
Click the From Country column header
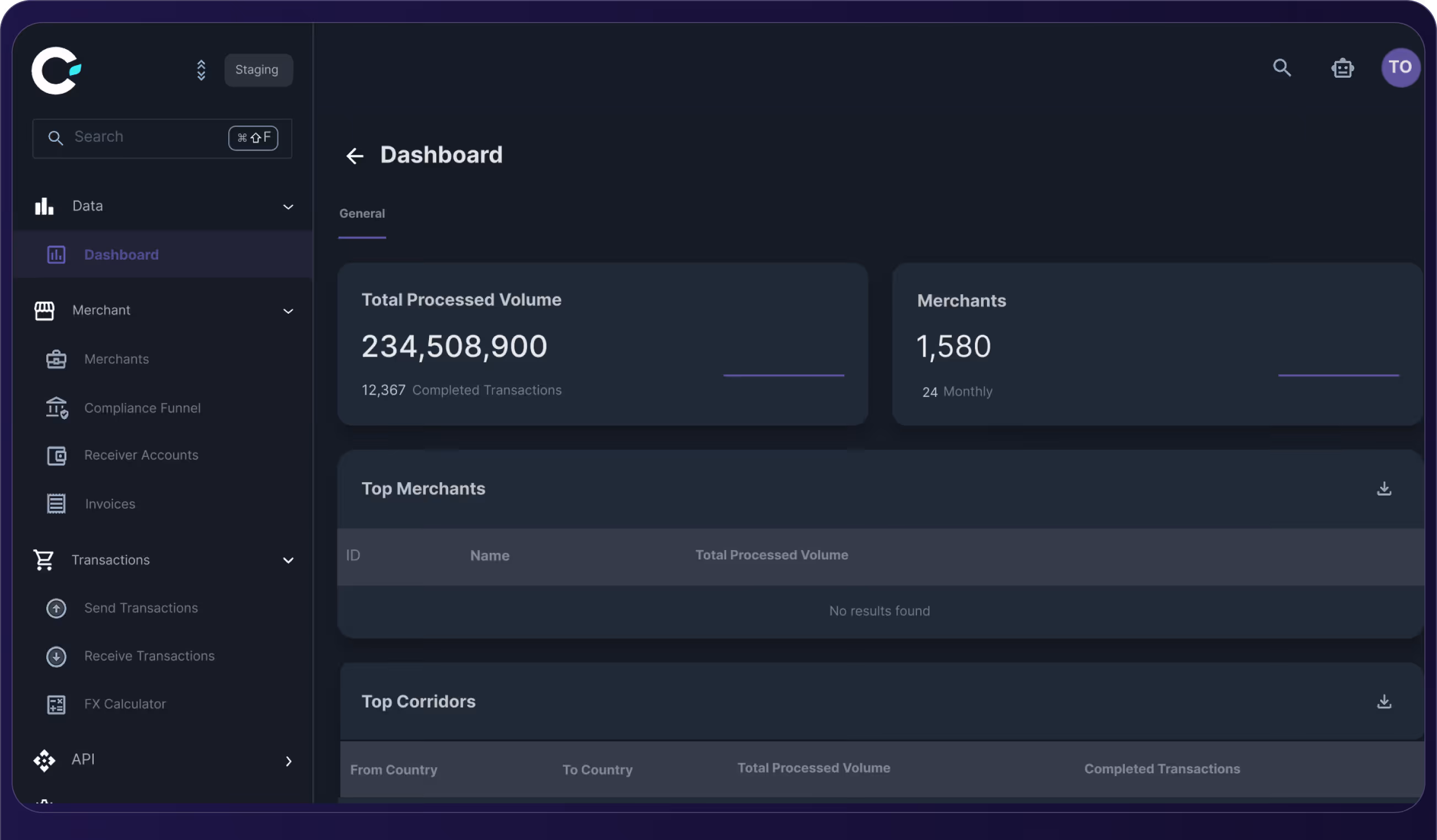pos(394,770)
